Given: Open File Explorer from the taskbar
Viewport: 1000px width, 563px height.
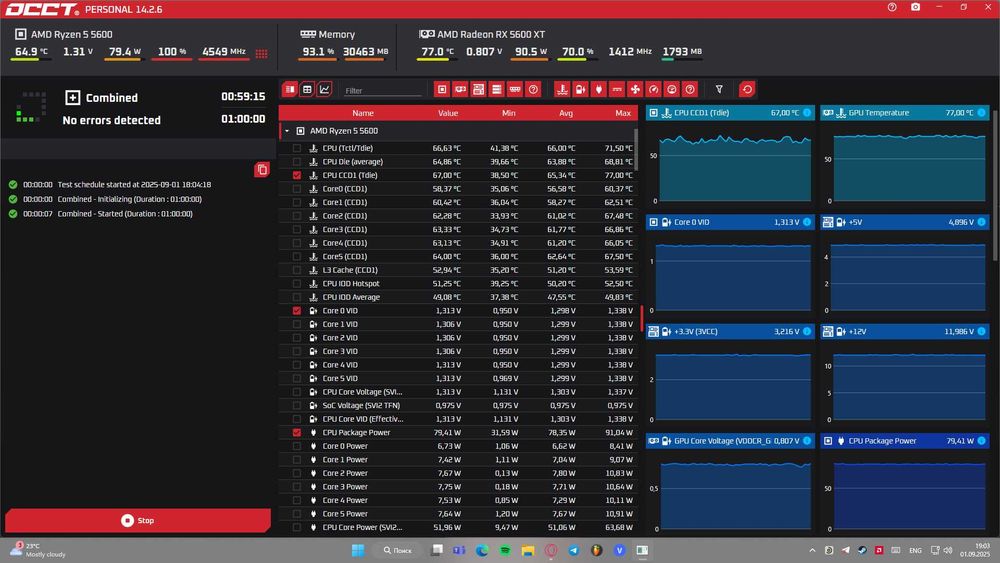Looking at the screenshot, I should pos(527,550).
